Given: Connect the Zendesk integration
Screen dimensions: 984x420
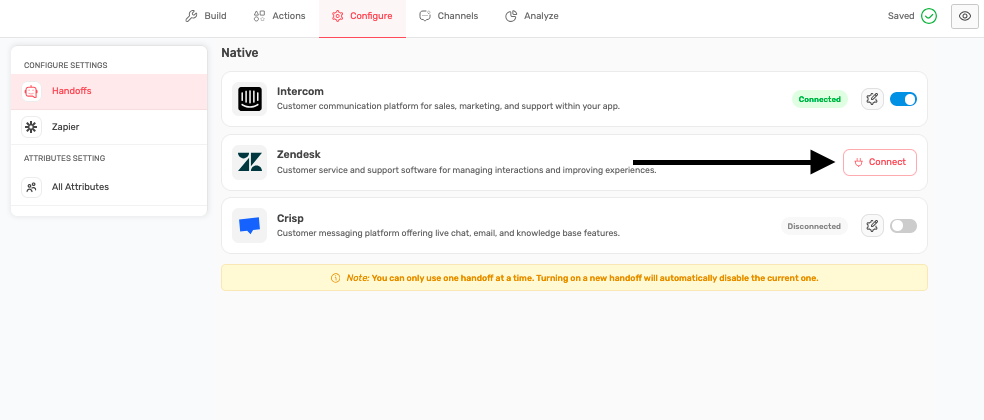Looking at the screenshot, I should [880, 163].
